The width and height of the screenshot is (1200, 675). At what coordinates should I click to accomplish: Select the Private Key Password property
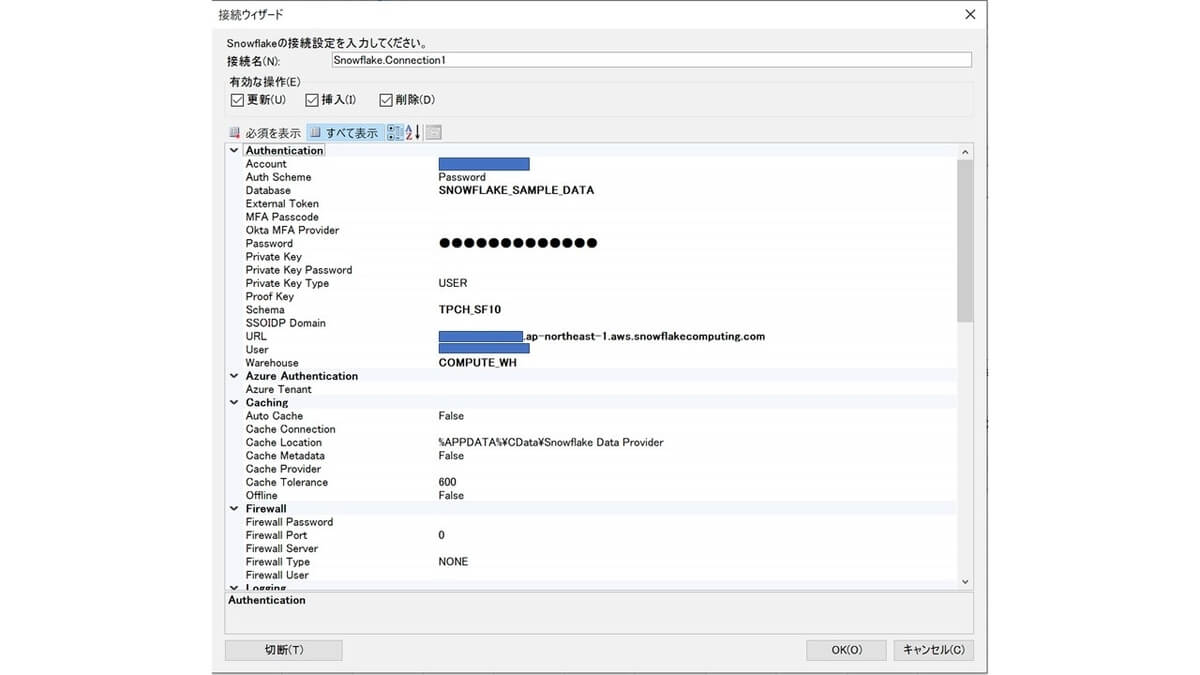[299, 270]
